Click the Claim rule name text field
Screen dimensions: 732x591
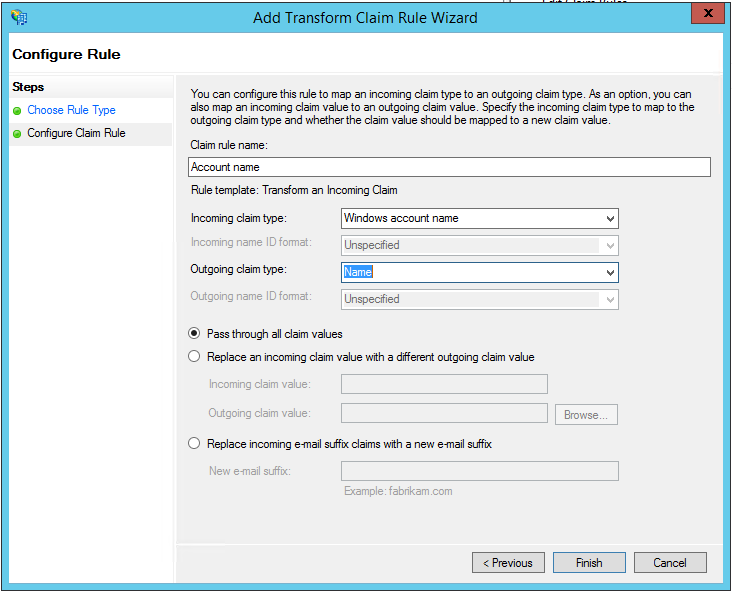point(449,168)
